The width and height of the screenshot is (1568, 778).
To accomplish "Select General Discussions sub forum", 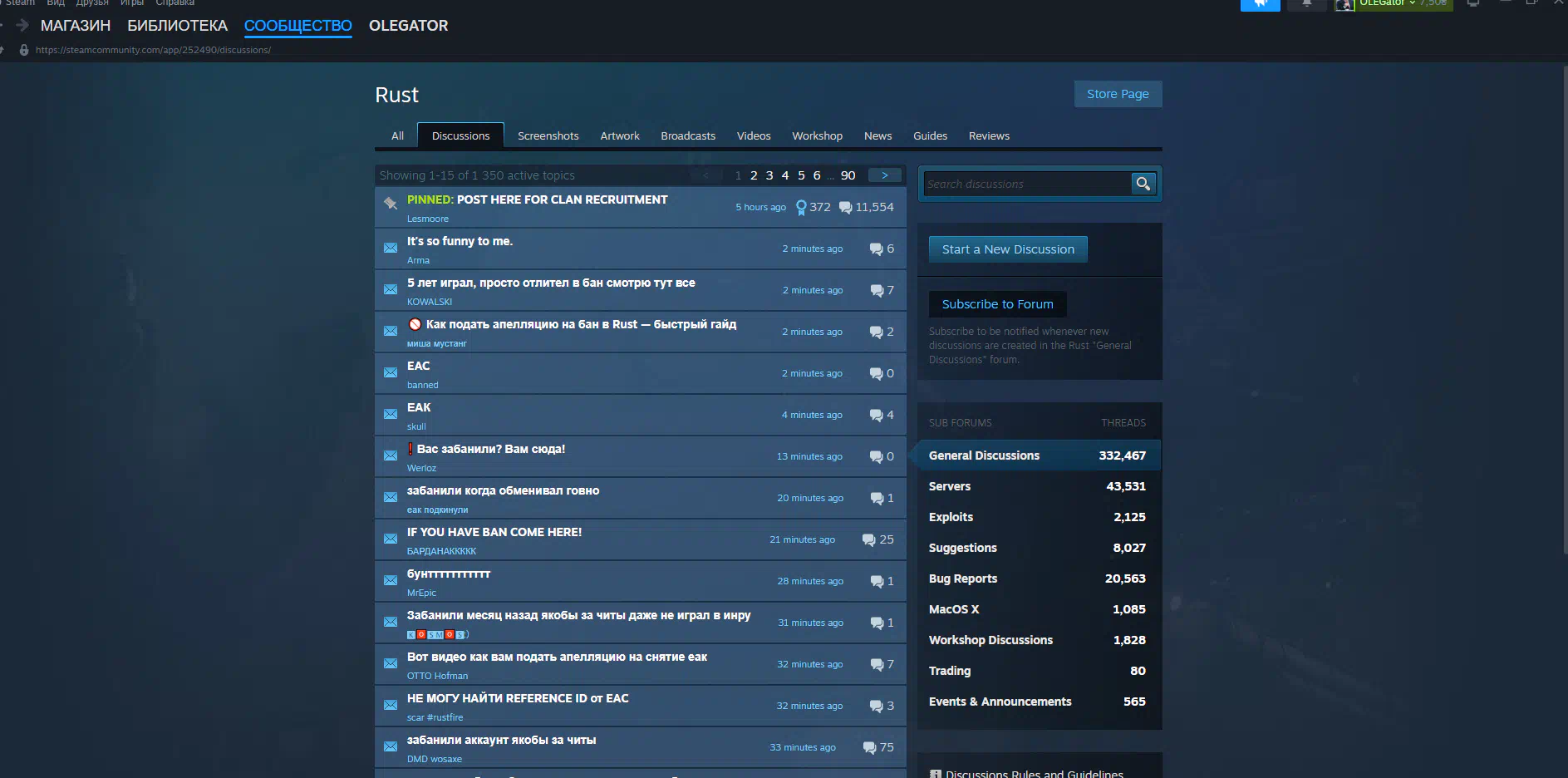I will click(x=1037, y=455).
